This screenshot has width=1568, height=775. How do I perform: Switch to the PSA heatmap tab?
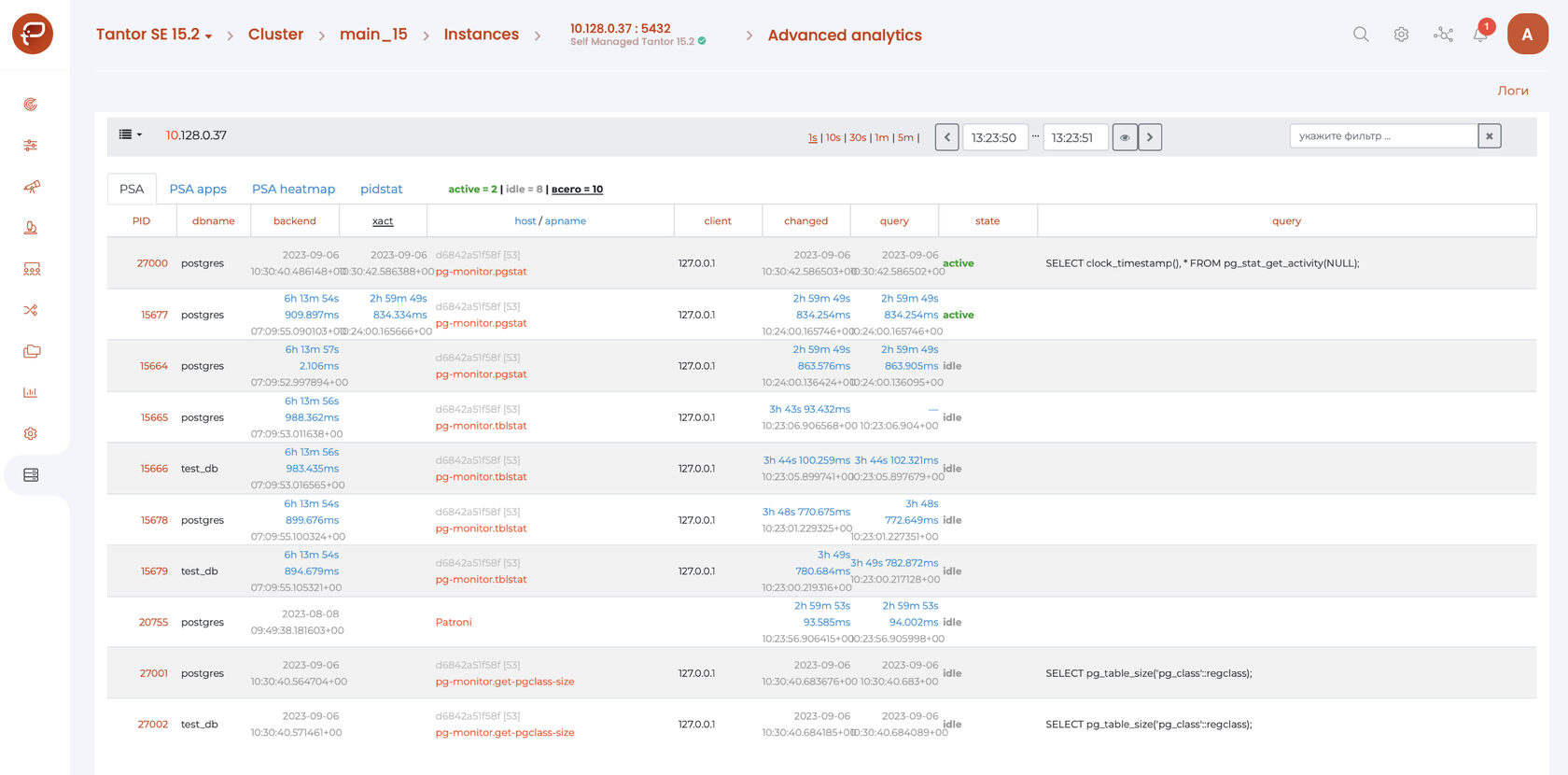[293, 189]
